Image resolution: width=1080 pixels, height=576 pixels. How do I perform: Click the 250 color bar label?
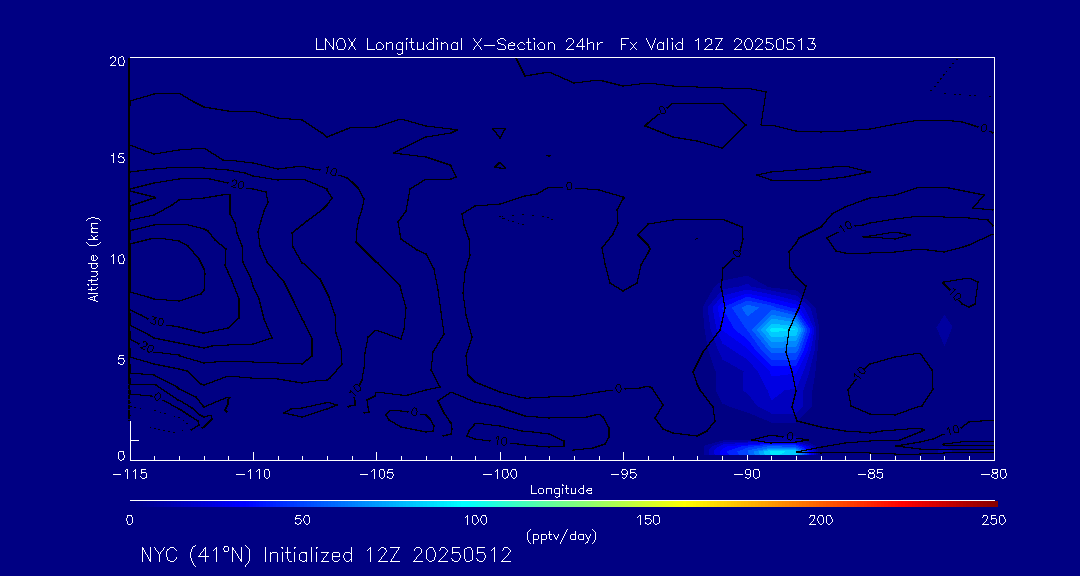pyautogui.click(x=993, y=520)
